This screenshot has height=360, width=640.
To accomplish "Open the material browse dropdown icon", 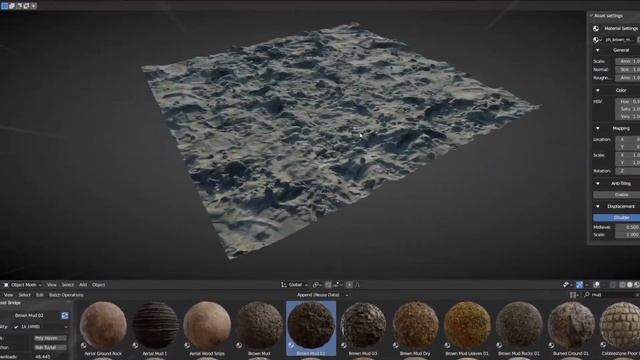I will click(597, 40).
